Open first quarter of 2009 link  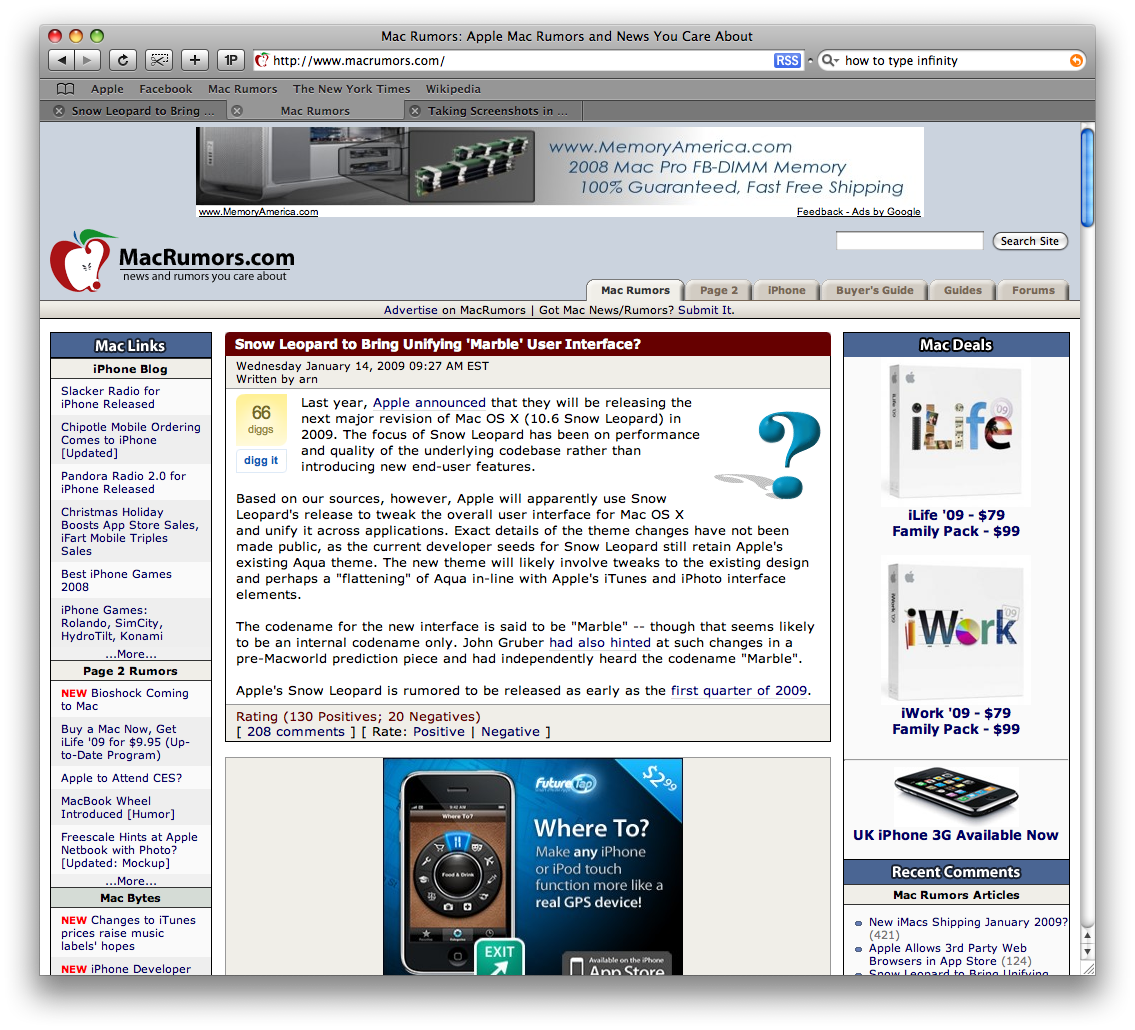(739, 691)
